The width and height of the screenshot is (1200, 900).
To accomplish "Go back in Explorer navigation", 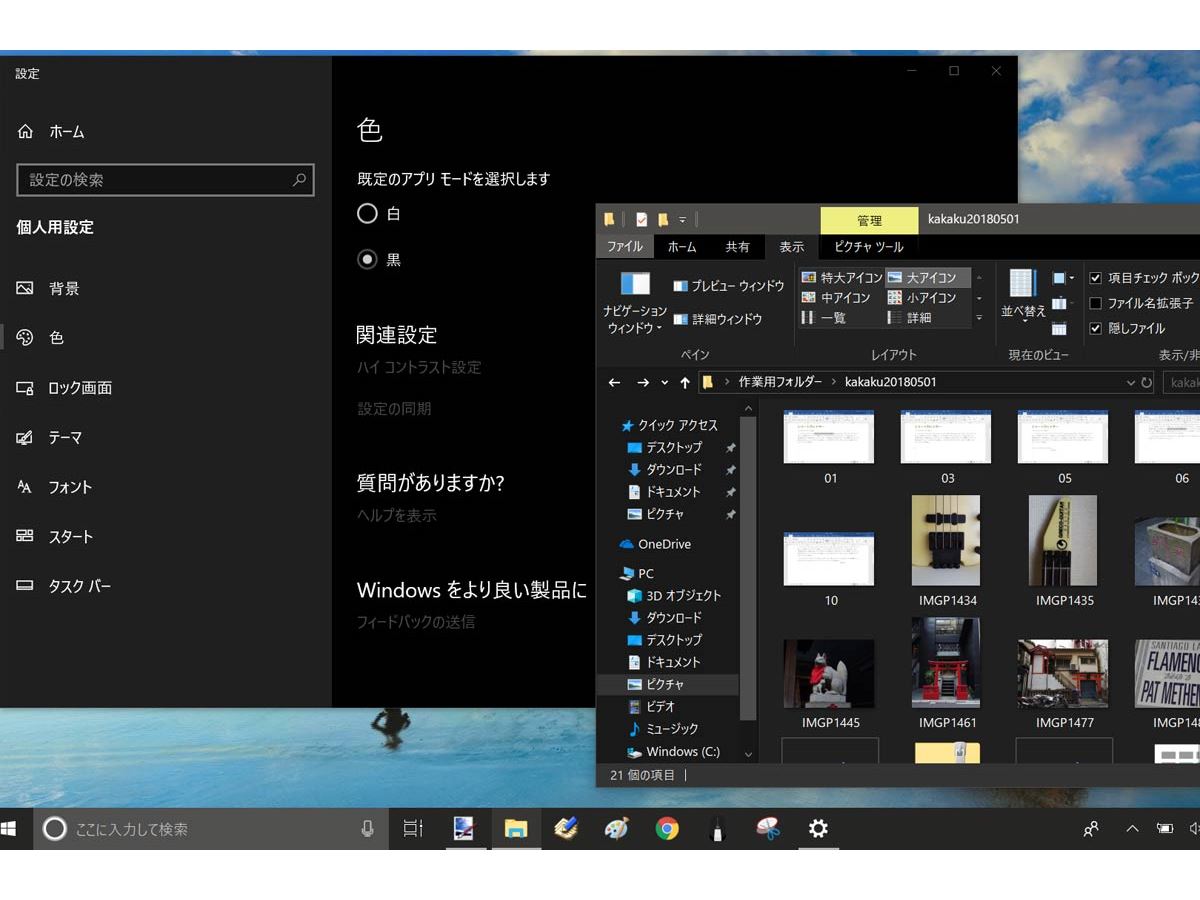I will pyautogui.click(x=614, y=382).
